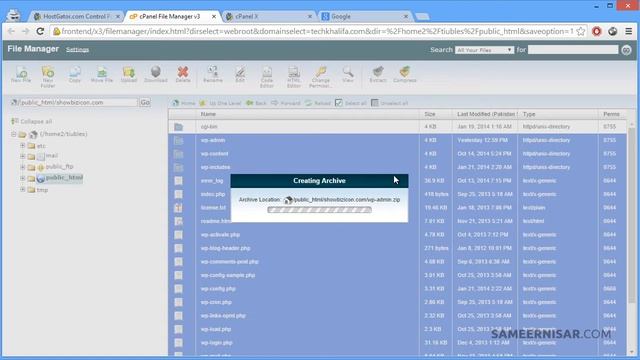Click the Extract toolbar icon
Screen dimensions: 640x360
378,75
